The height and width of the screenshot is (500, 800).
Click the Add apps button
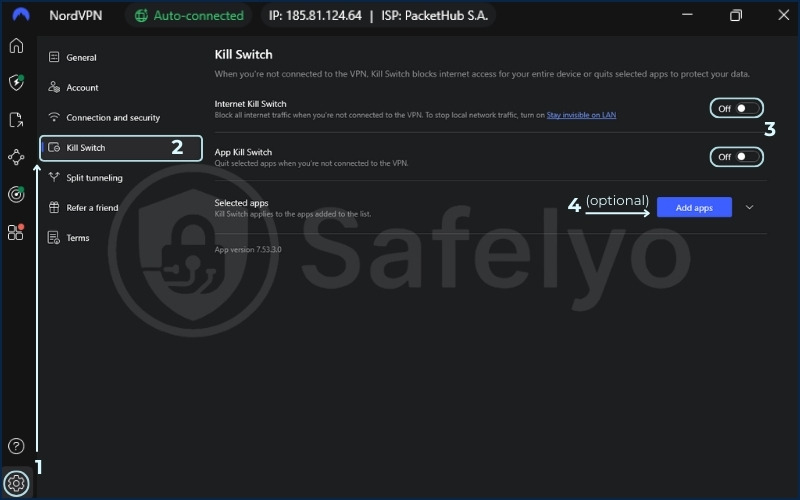pos(694,207)
